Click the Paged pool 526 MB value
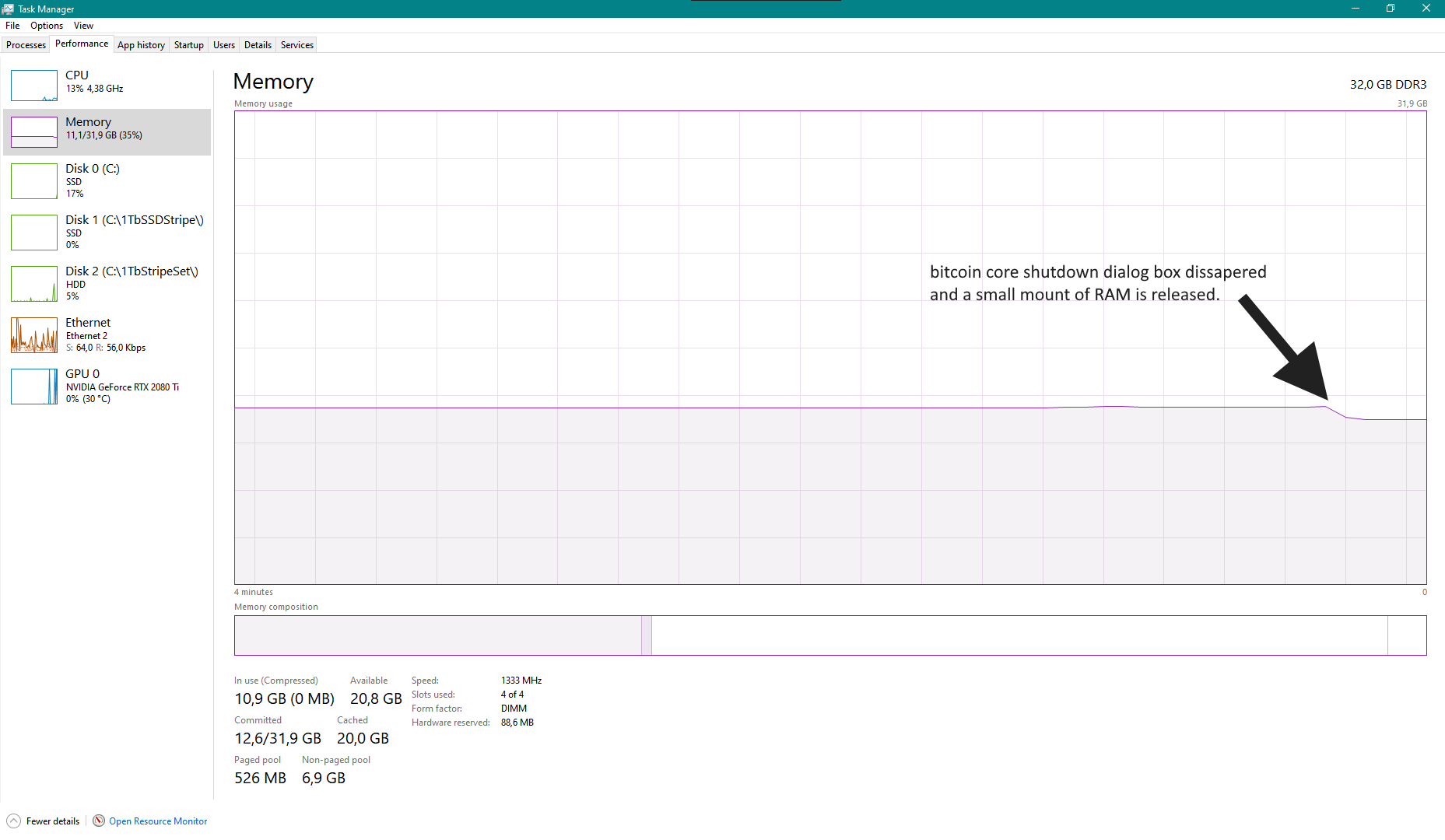 [260, 778]
